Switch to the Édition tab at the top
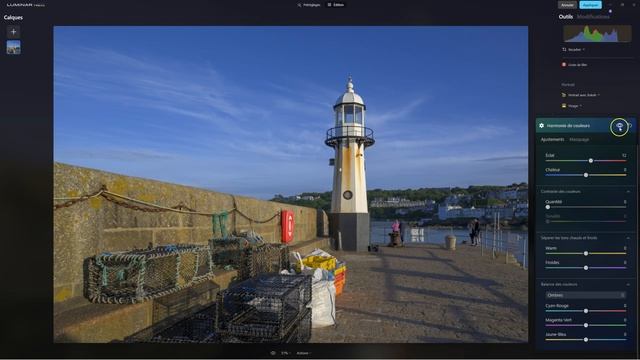640x360 pixels. click(x=336, y=5)
